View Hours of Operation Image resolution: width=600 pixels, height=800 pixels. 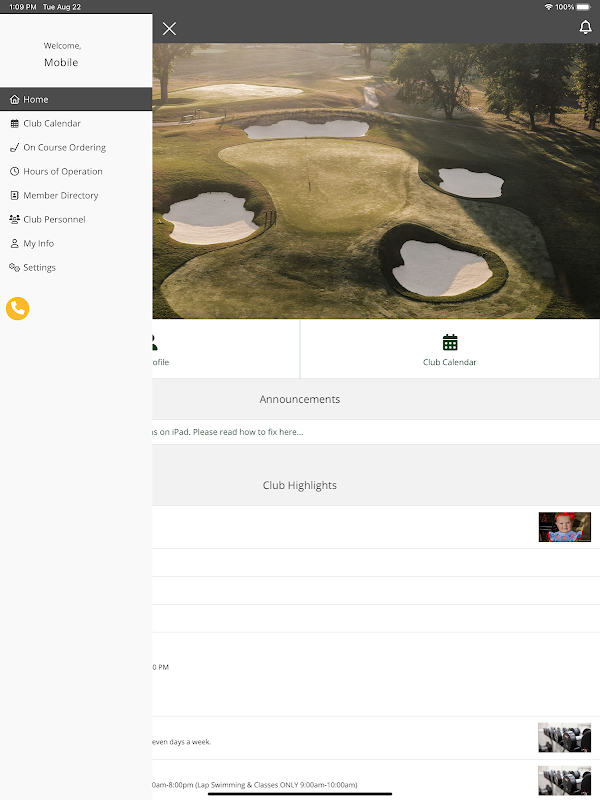[x=76, y=171]
